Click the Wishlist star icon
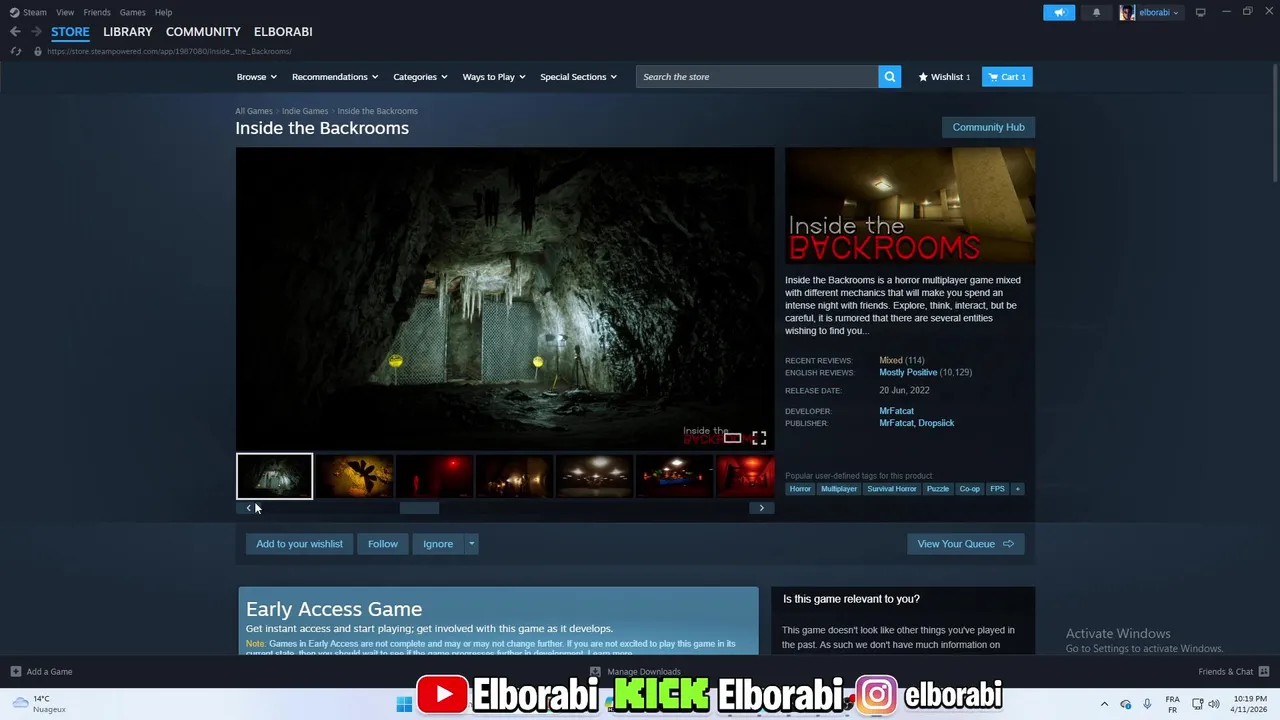Screen dimensions: 1280x720 pyautogui.click(x=923, y=77)
